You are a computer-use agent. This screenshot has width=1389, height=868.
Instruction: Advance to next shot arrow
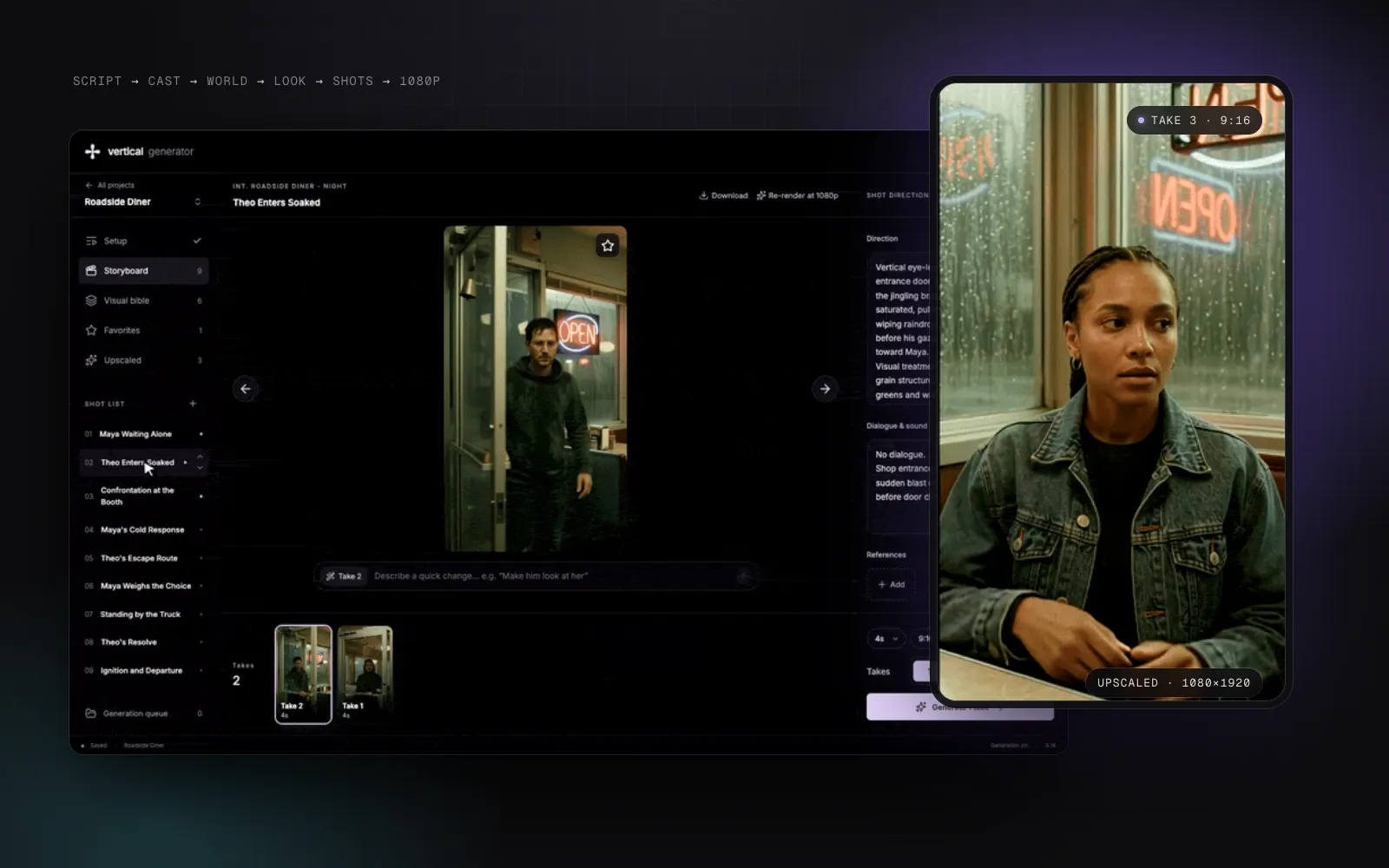[825, 389]
